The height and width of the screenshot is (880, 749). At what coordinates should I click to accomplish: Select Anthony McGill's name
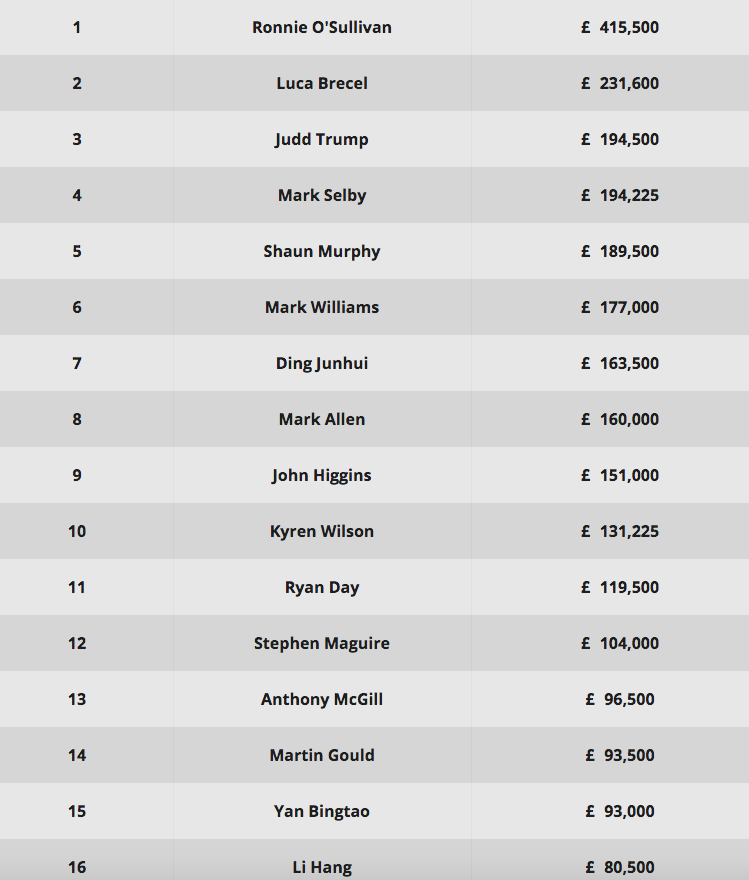point(321,699)
